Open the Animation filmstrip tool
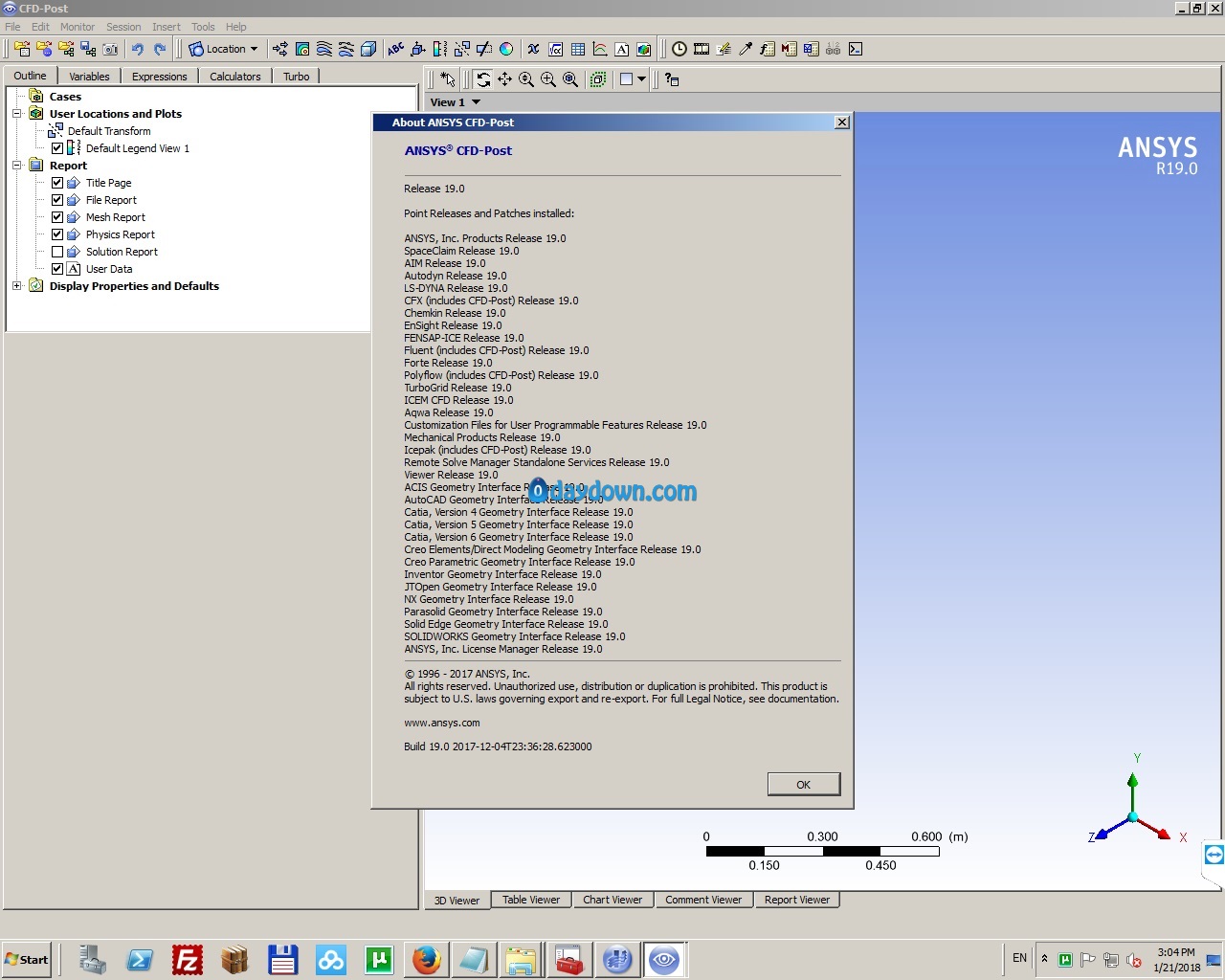Viewport: 1225px width, 980px height. pyautogui.click(x=702, y=49)
